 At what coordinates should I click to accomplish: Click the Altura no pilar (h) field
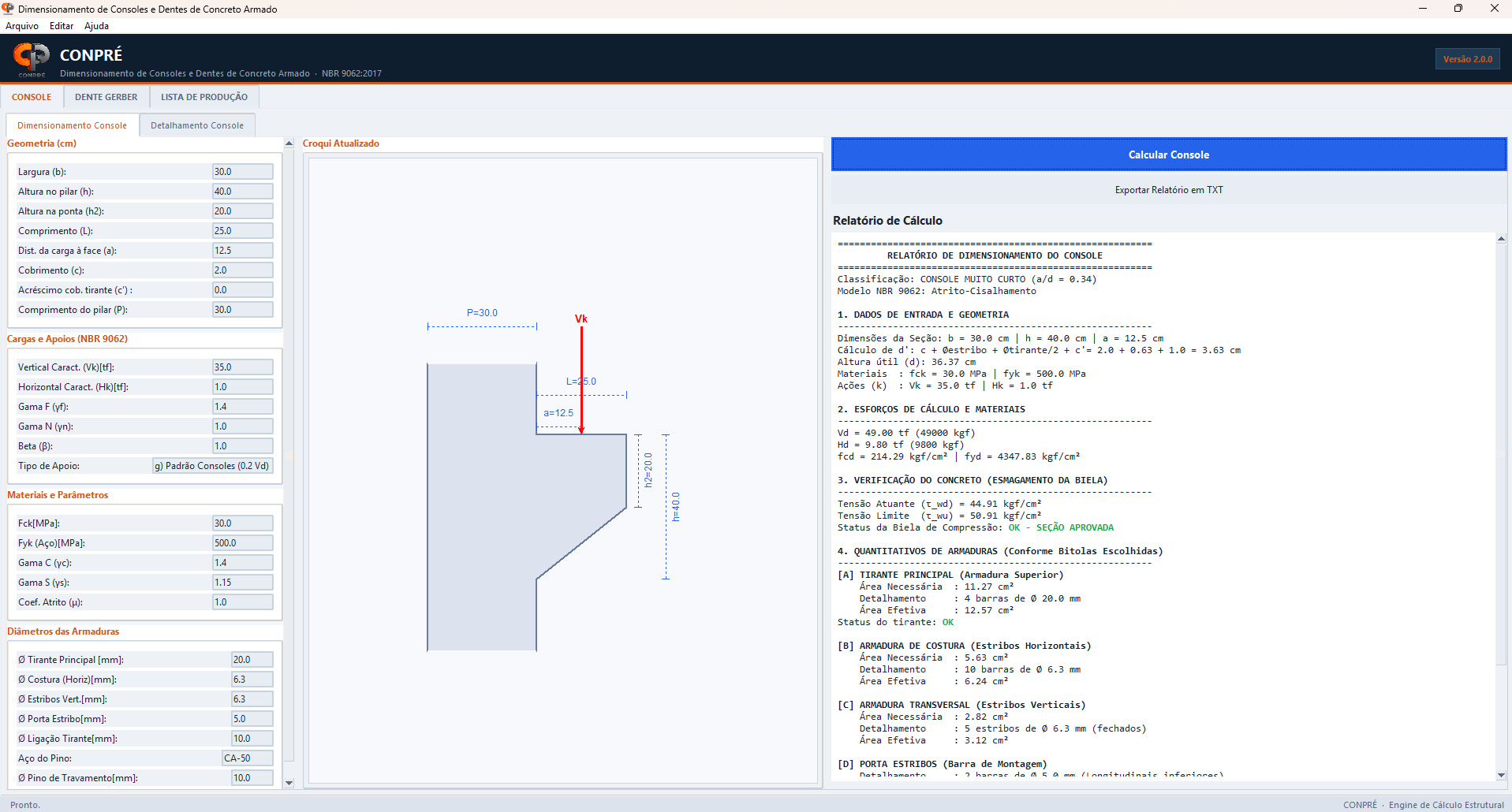coord(243,192)
